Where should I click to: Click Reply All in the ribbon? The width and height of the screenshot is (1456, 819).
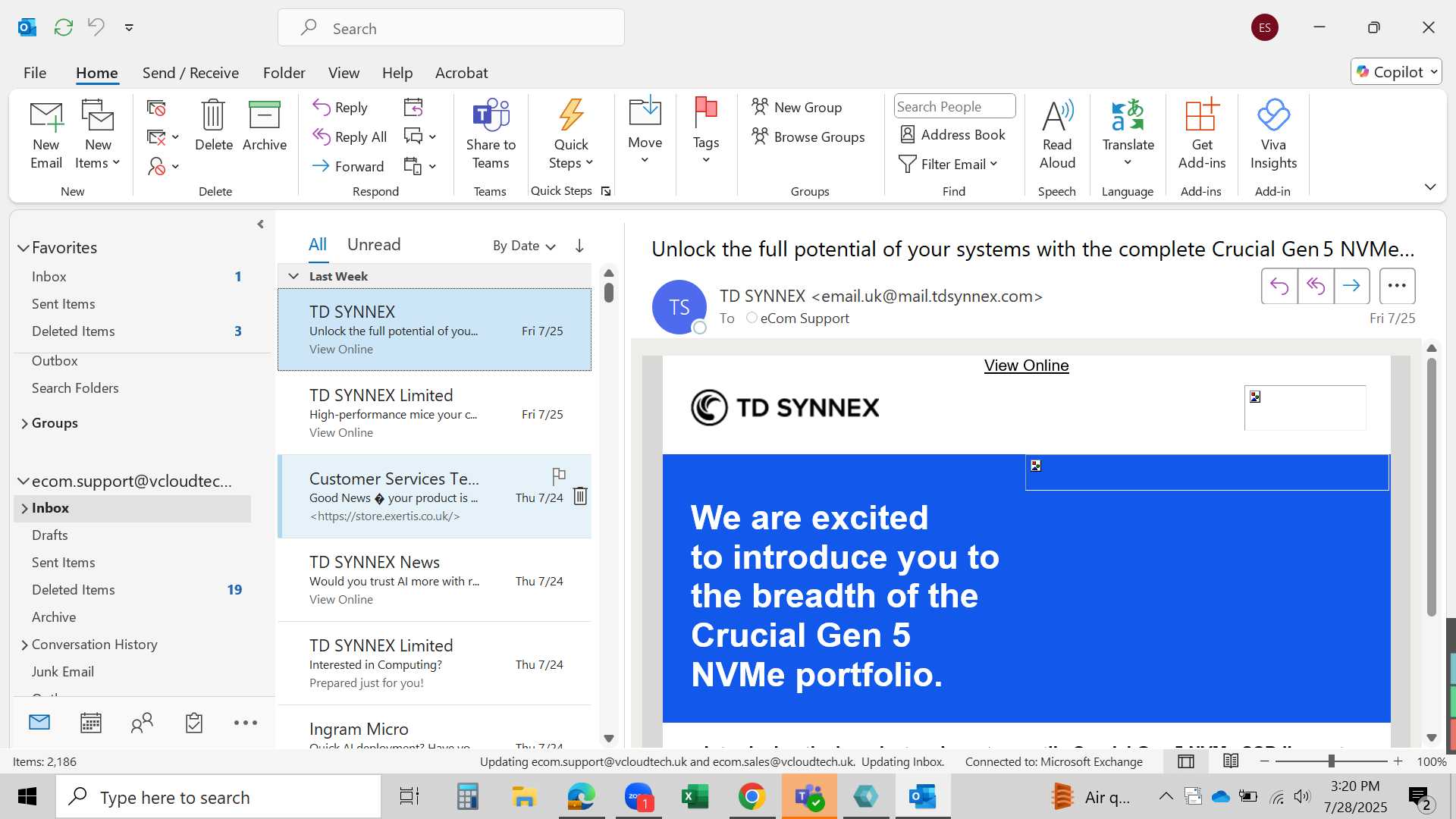(350, 137)
